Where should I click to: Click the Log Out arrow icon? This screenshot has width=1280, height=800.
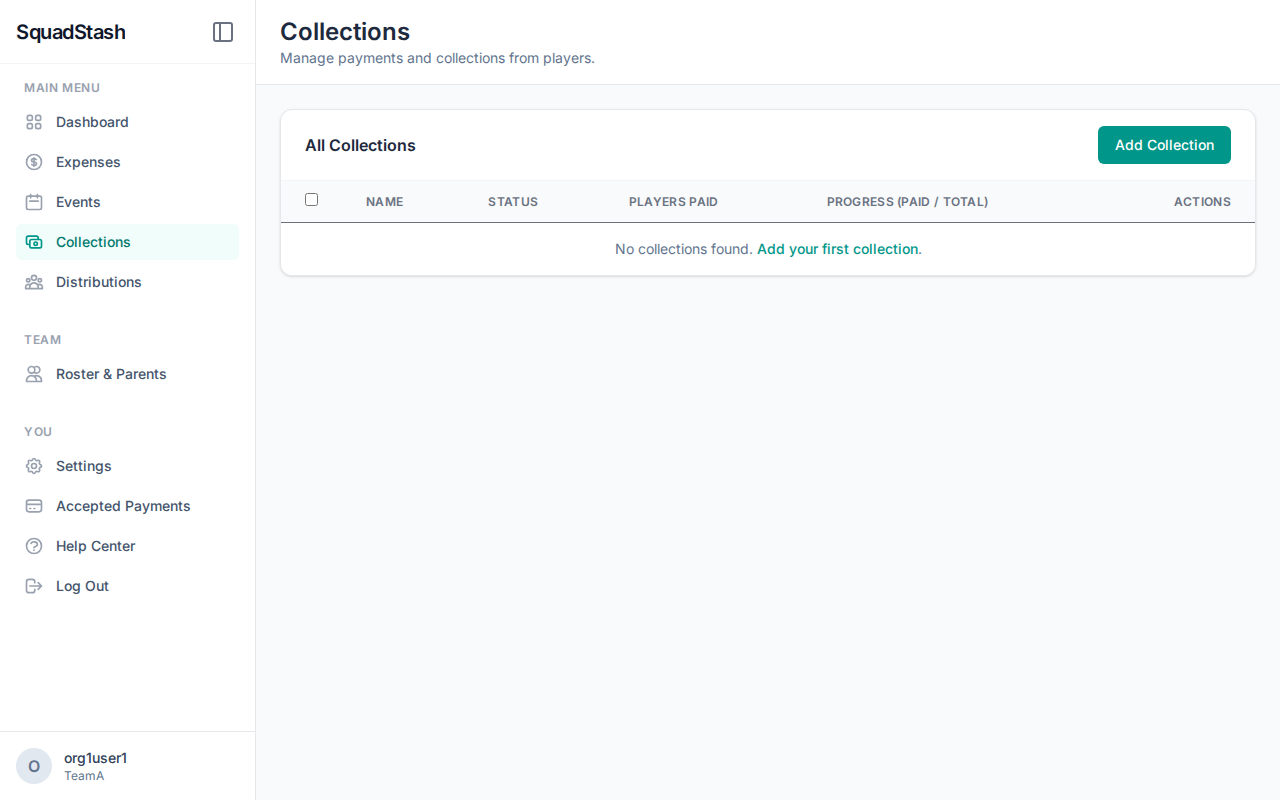coord(33,586)
